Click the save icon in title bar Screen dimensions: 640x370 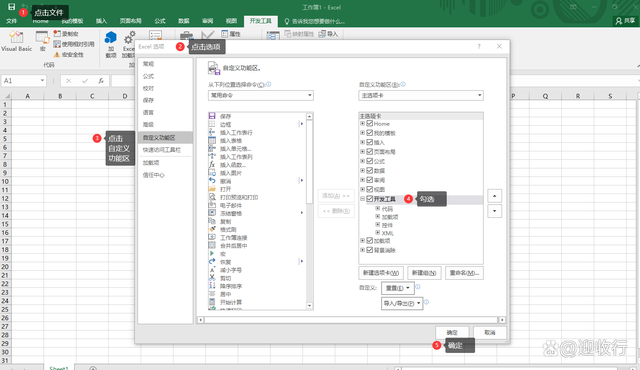pos(11,7)
